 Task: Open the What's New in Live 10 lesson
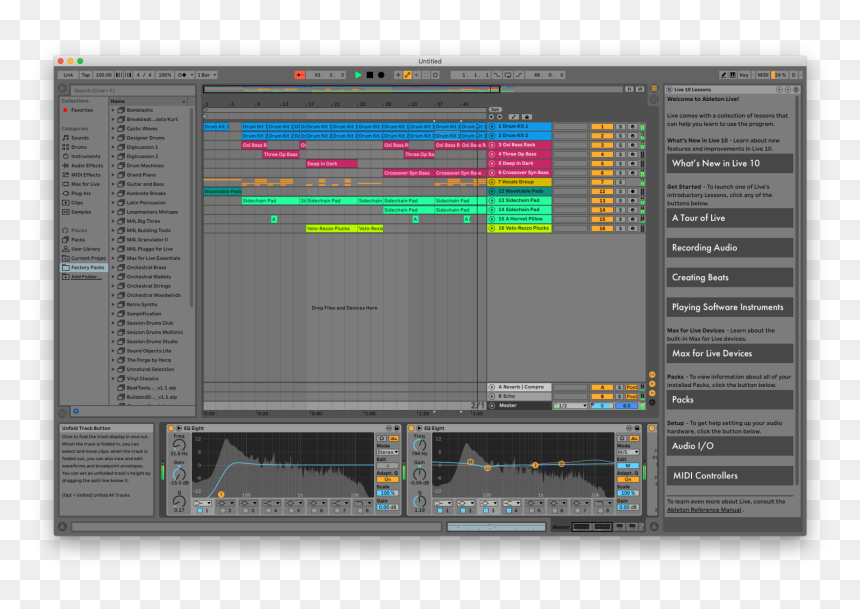729,163
